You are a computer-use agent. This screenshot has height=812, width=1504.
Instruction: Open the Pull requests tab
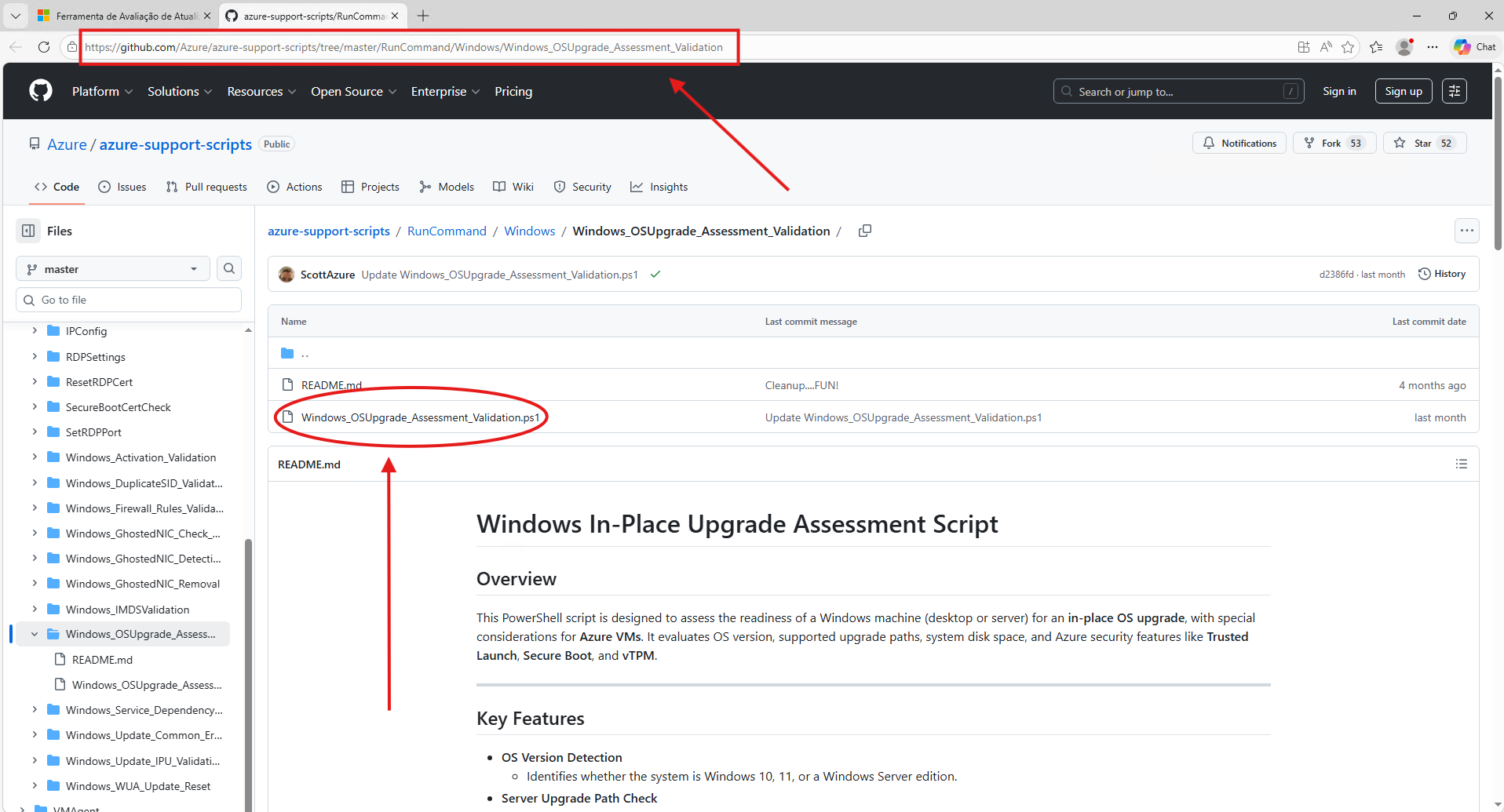pyautogui.click(x=207, y=187)
